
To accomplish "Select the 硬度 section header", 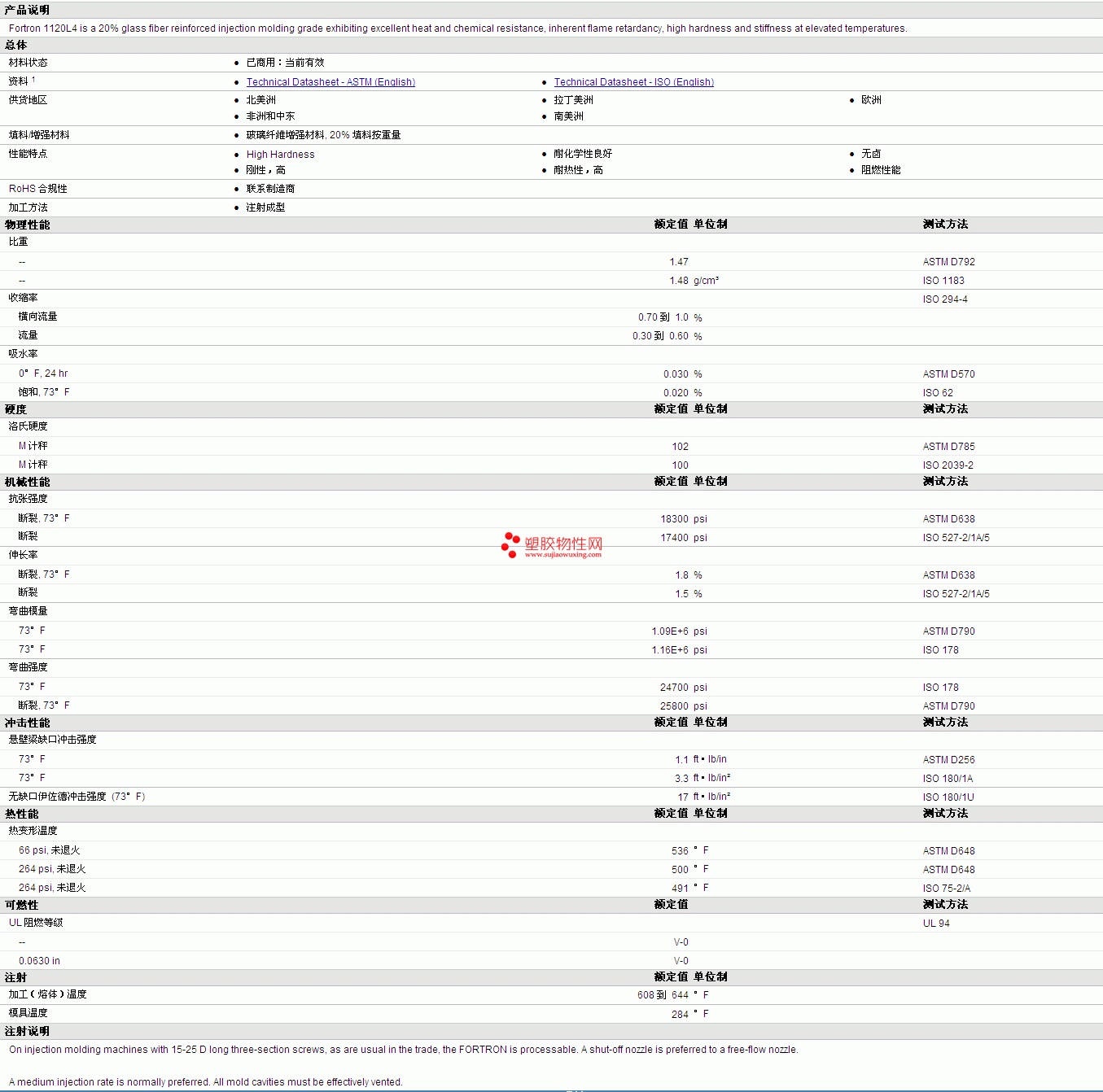I will [15, 409].
